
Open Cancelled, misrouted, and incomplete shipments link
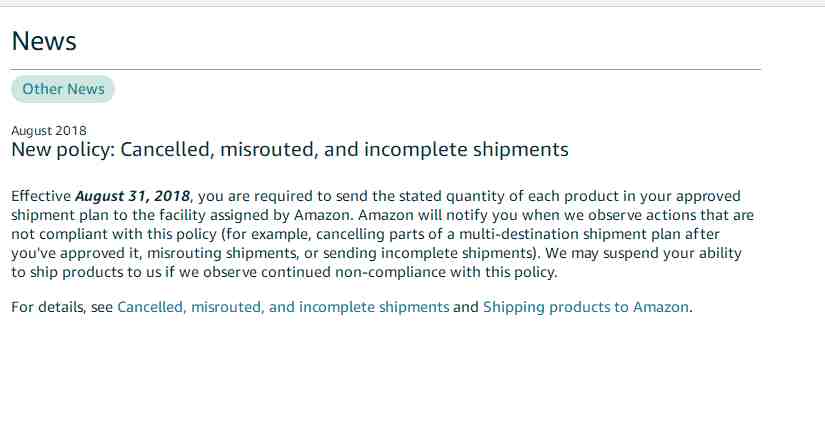click(283, 307)
